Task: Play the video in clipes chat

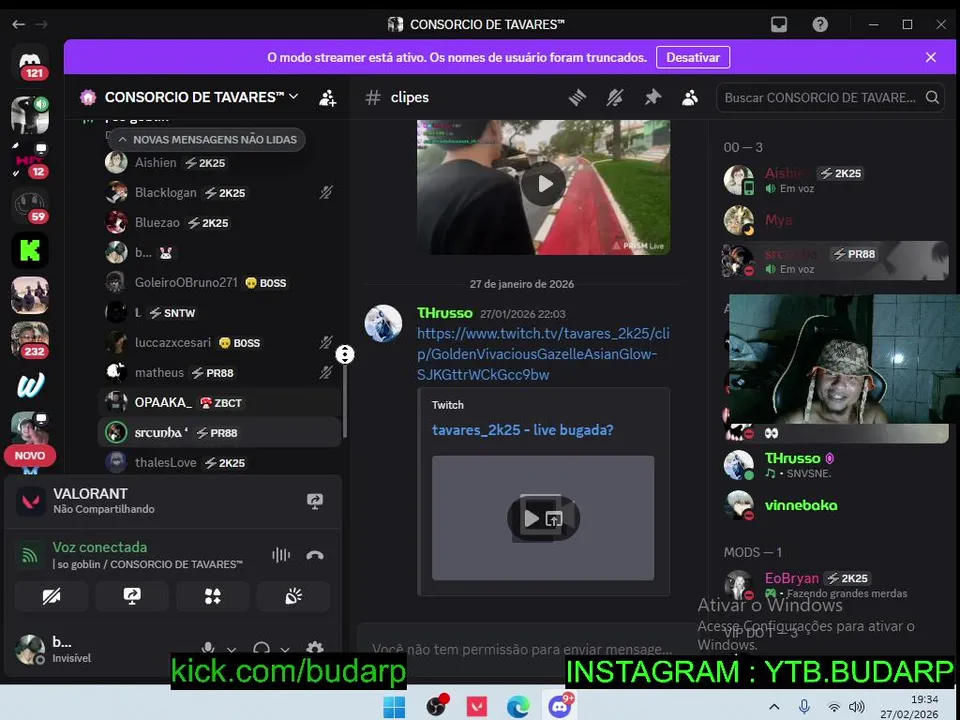Action: 544,184
